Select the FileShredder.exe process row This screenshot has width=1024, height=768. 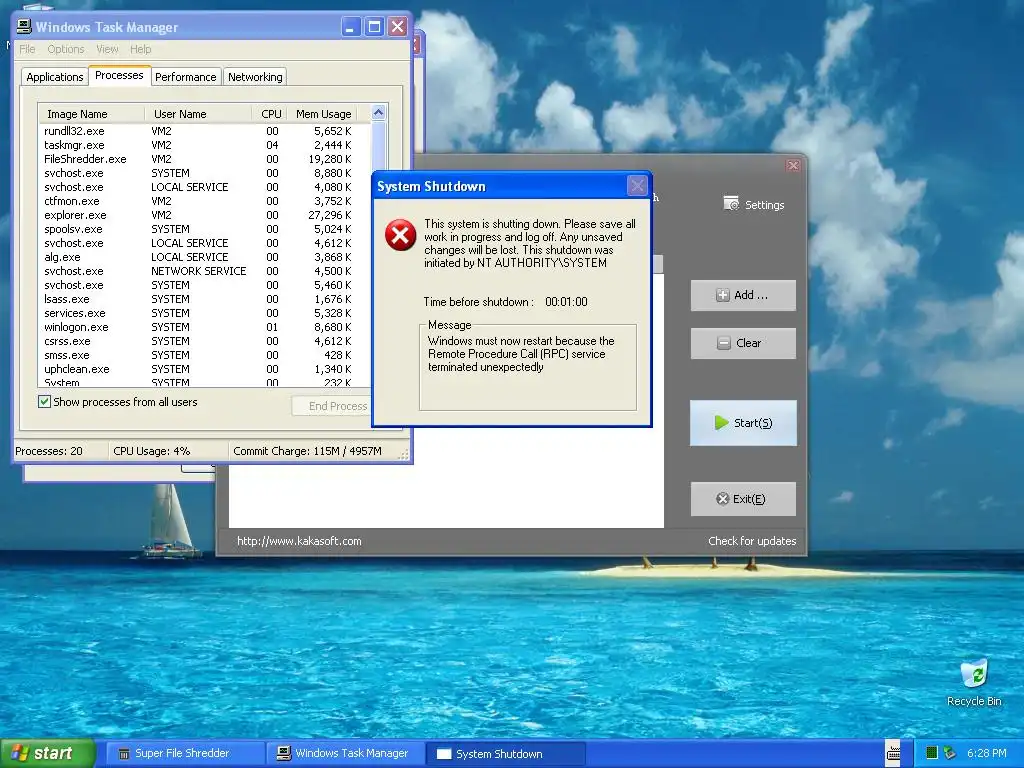pos(204,159)
